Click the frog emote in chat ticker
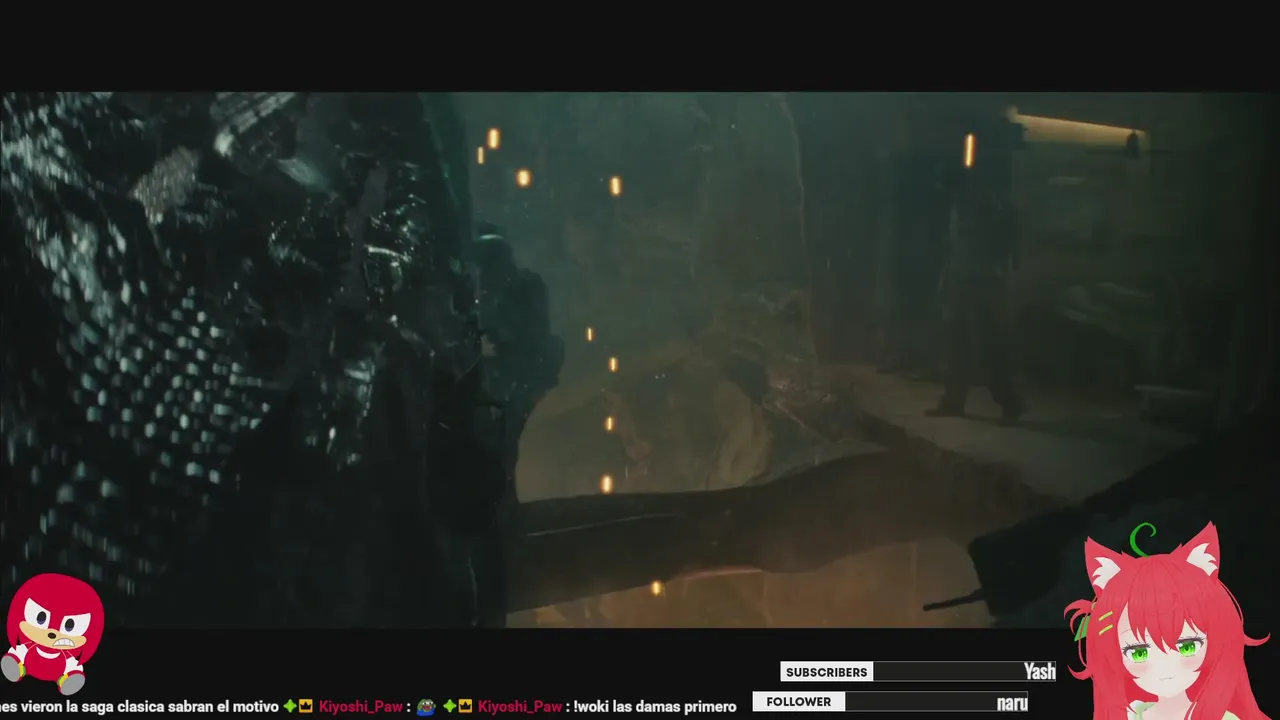 [x=425, y=707]
